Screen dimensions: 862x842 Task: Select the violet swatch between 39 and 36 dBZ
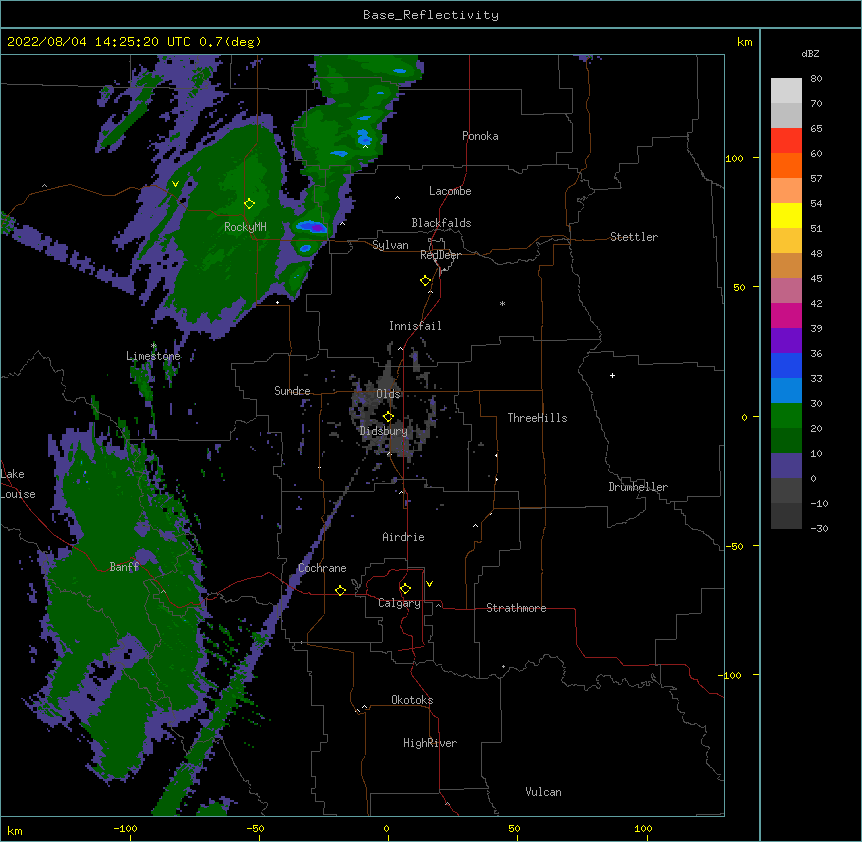pyautogui.click(x=786, y=341)
